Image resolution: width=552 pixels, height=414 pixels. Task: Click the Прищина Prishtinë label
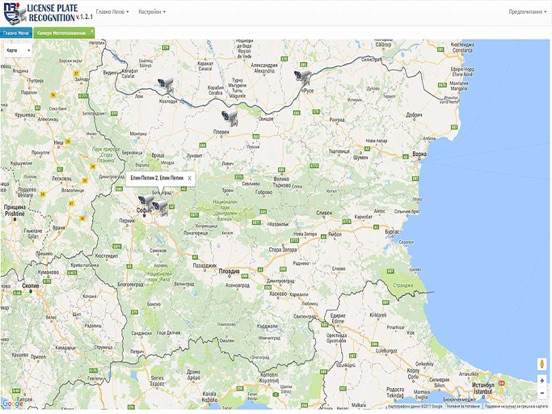click(15, 211)
